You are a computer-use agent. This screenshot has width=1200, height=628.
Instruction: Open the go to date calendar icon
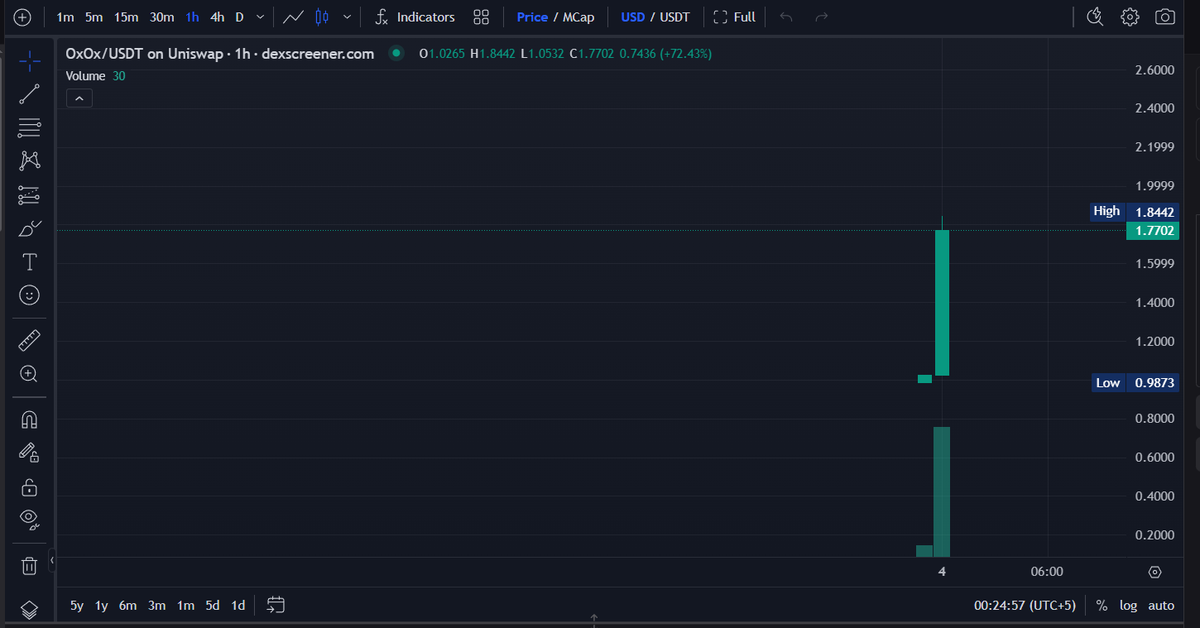pos(277,605)
